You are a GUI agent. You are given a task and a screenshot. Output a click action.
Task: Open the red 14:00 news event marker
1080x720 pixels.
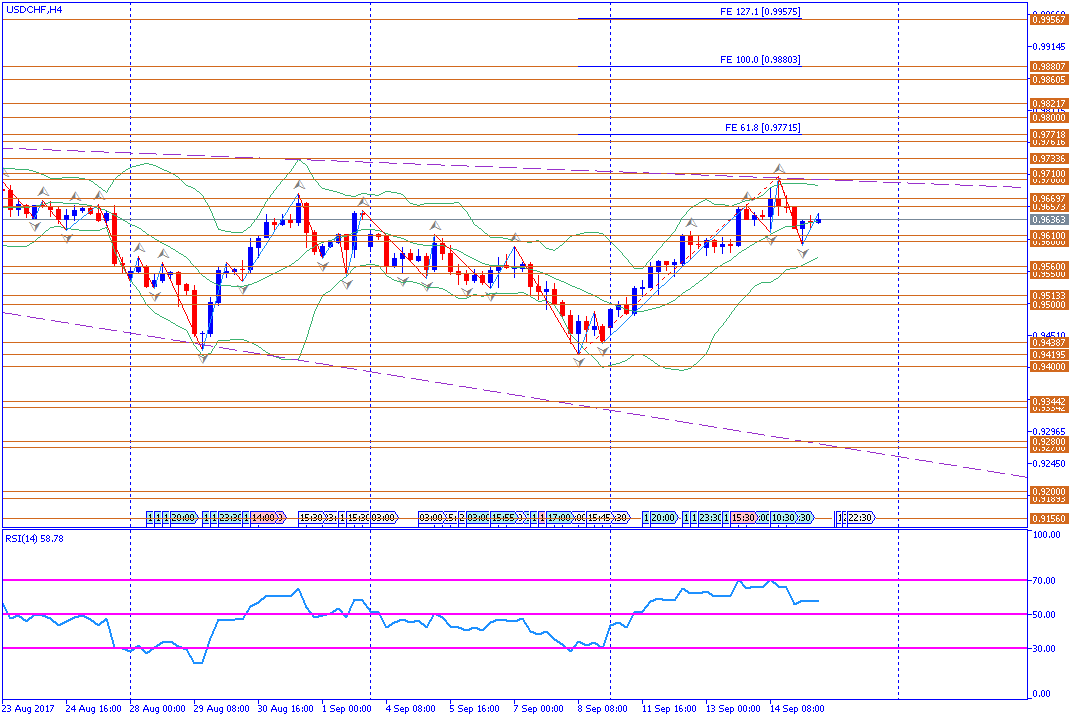(266, 517)
